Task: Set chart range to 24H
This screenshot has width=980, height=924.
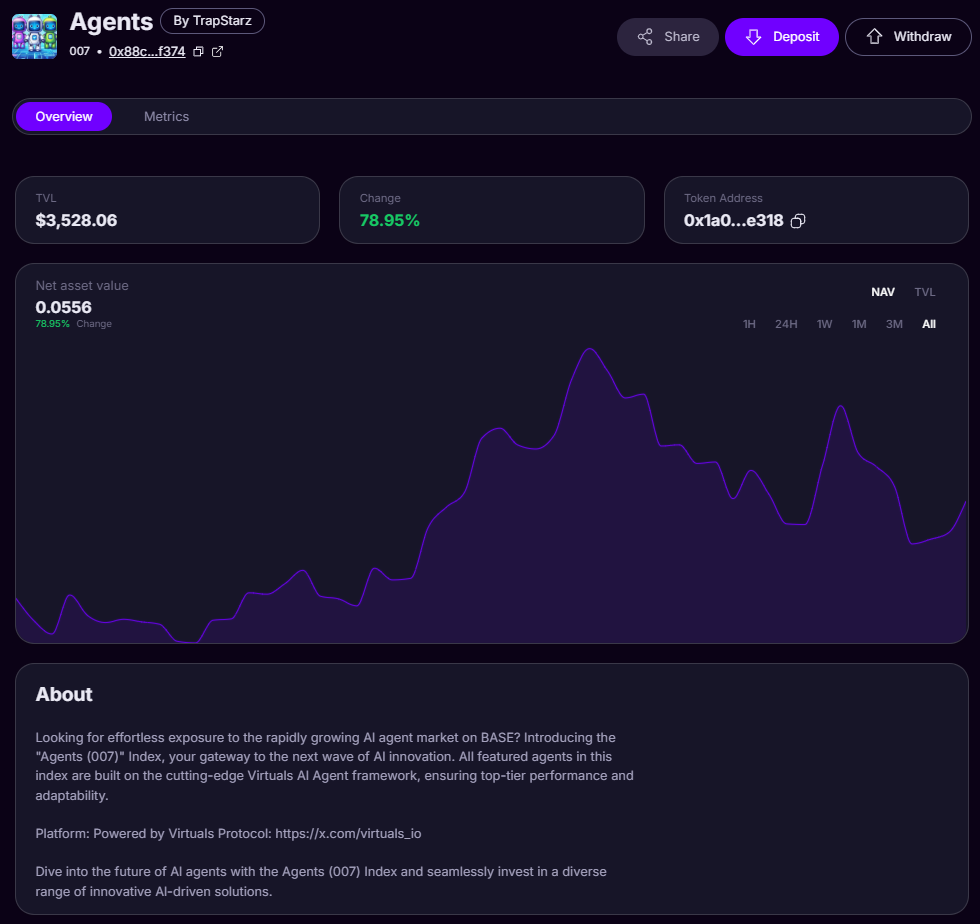Action: [x=786, y=324]
